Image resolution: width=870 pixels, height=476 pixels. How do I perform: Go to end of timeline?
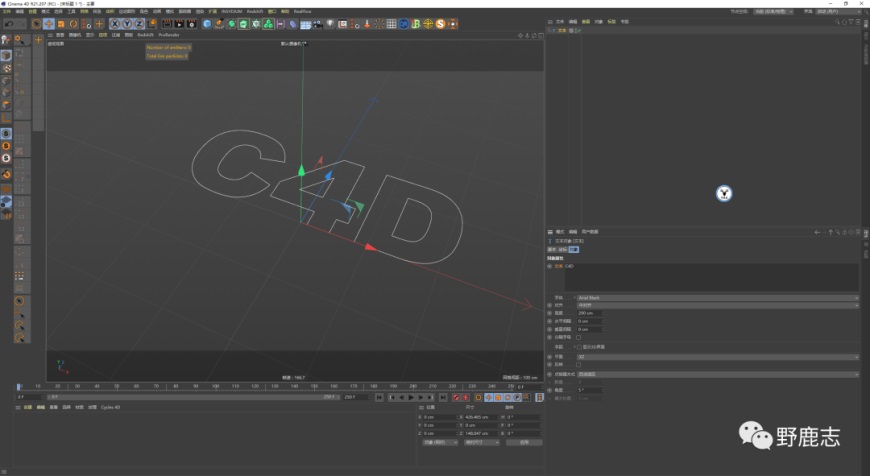443,397
